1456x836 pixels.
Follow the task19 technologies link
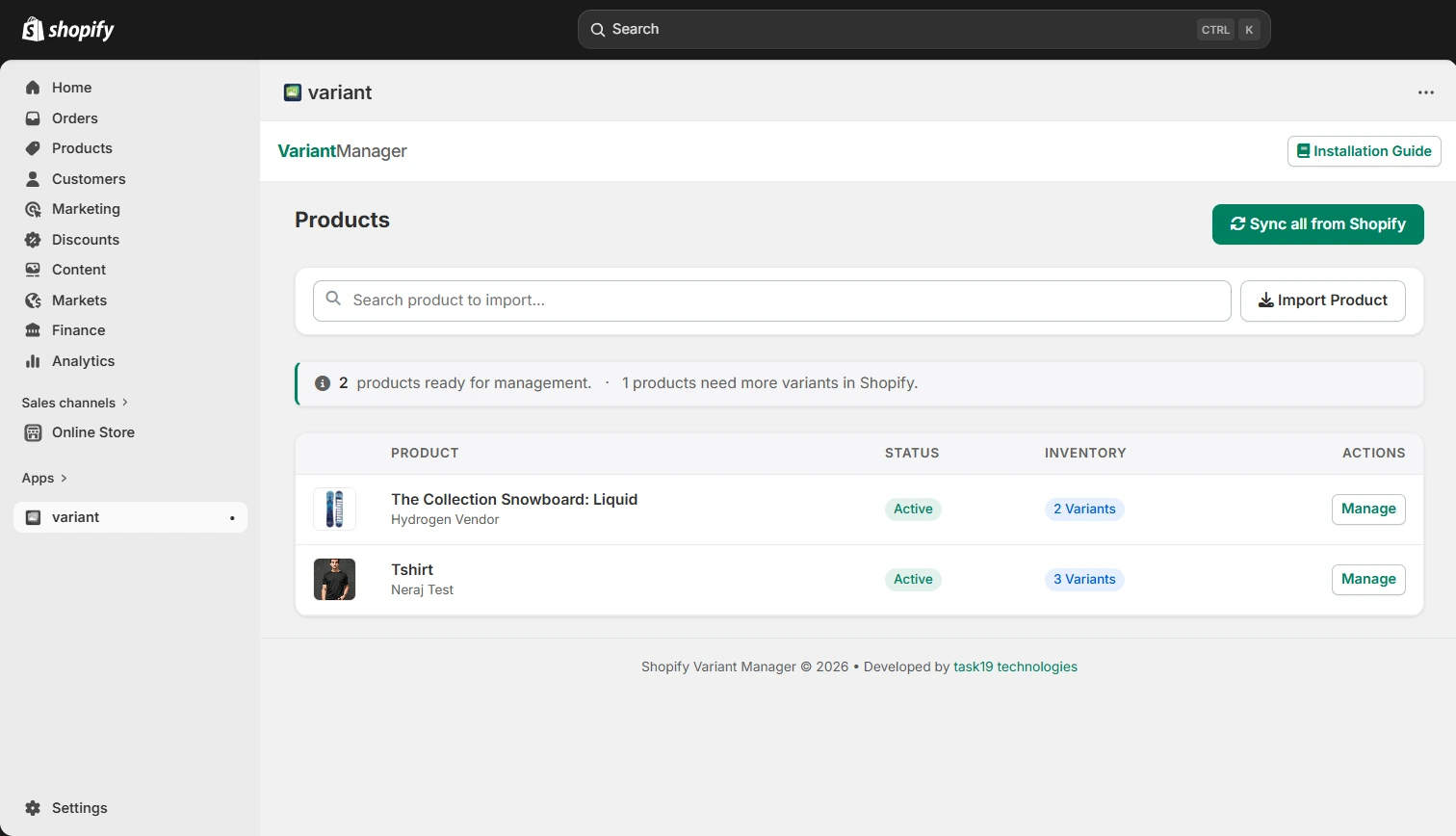(1015, 666)
